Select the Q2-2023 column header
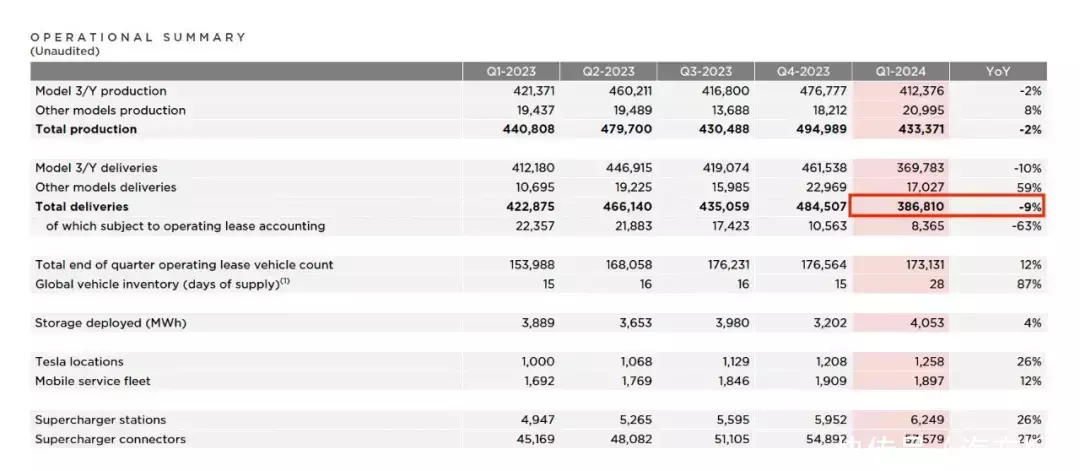The height and width of the screenshot is (471, 1080). click(x=608, y=71)
